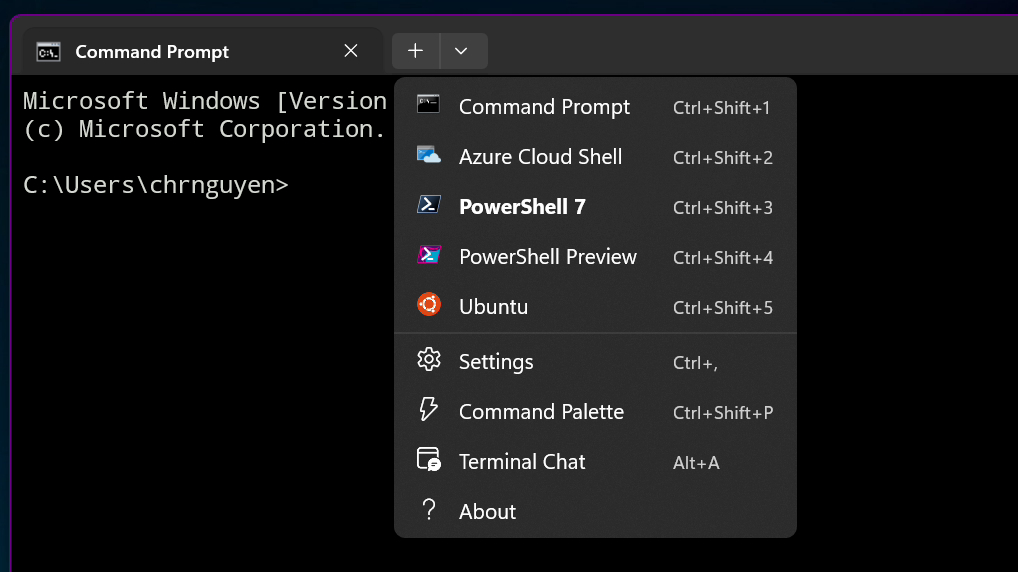Open the Terminal Chat menu entry
This screenshot has width=1018, height=572.
[522, 462]
